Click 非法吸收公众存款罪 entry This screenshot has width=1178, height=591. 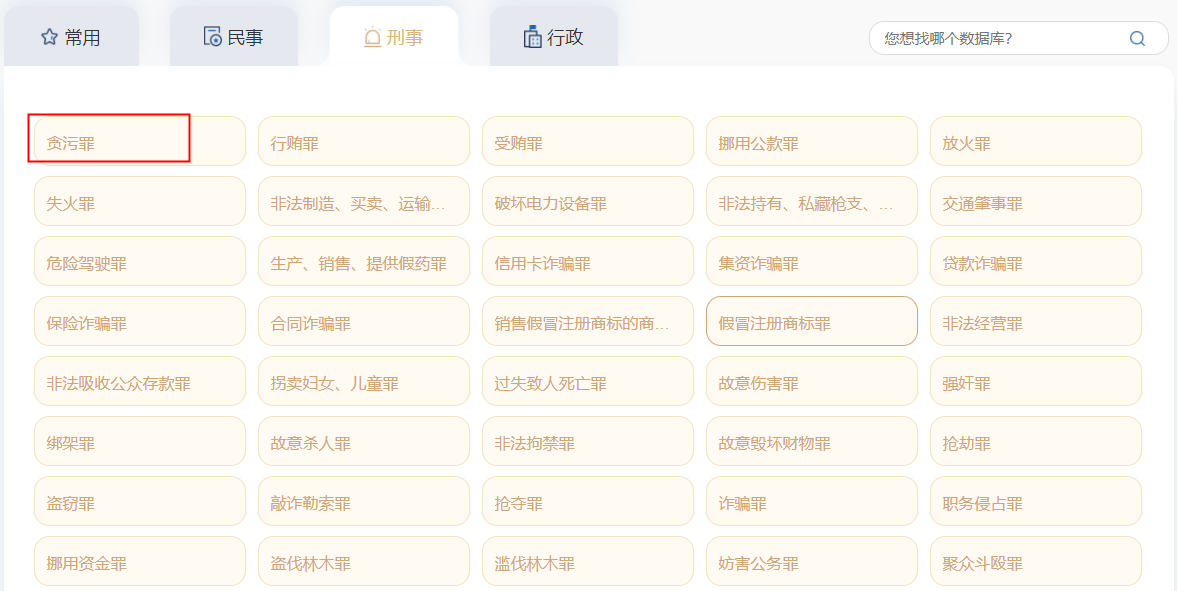click(139, 381)
